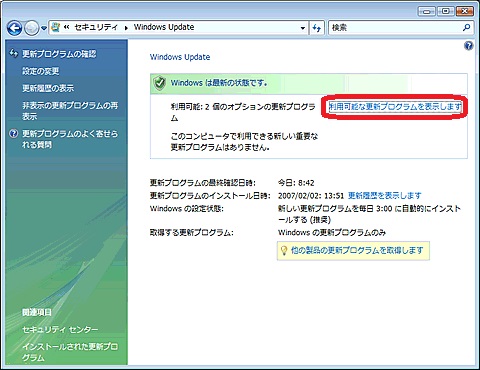Click help icon beside 更新プログラムのよく寄せられる質問
480x370 pixels.
tap(13, 134)
